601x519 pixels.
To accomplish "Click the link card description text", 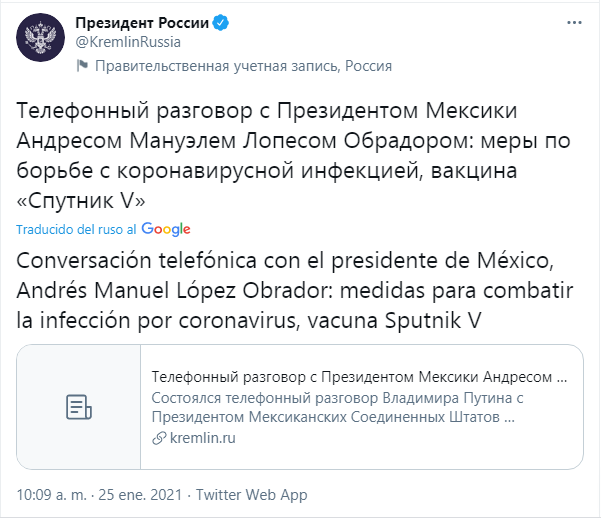I will pyautogui.click(x=337, y=408).
